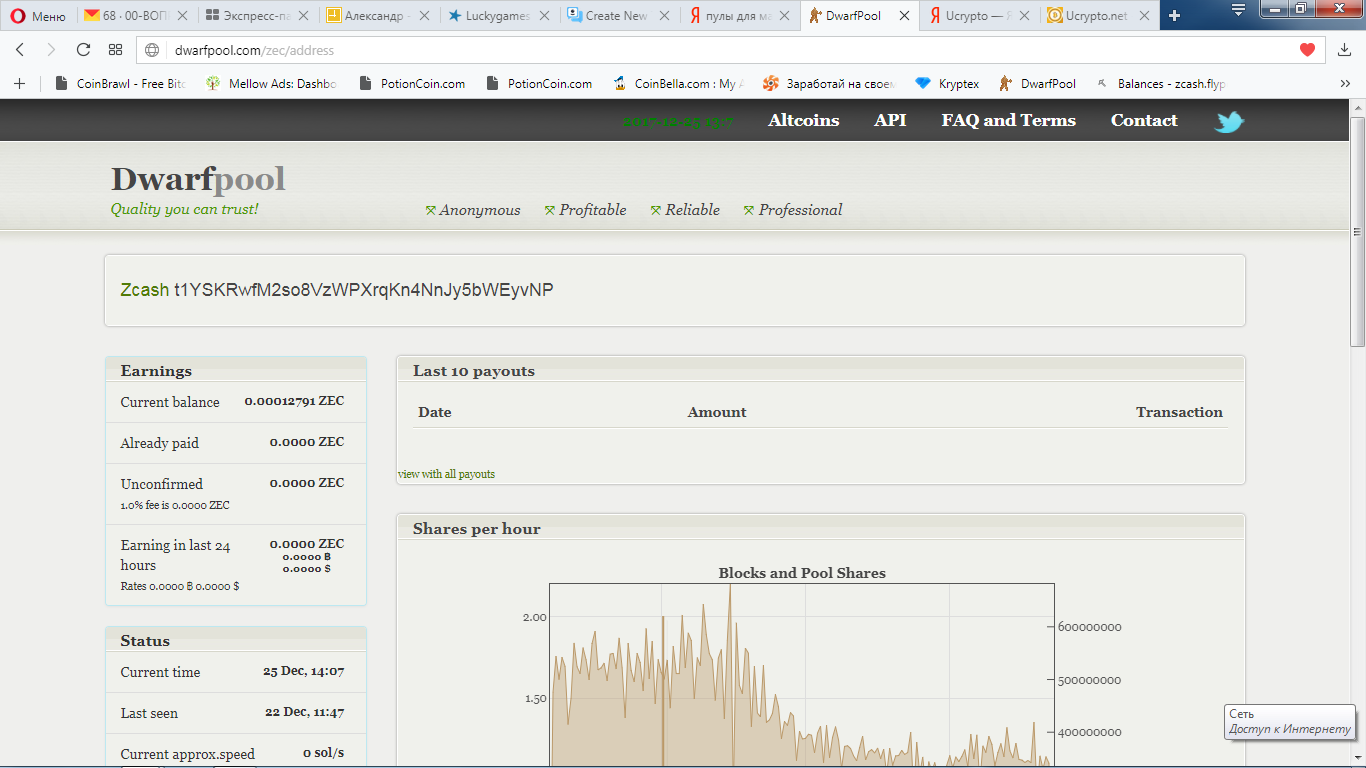Click the site info globe icon
1366x768 pixels.
point(153,50)
